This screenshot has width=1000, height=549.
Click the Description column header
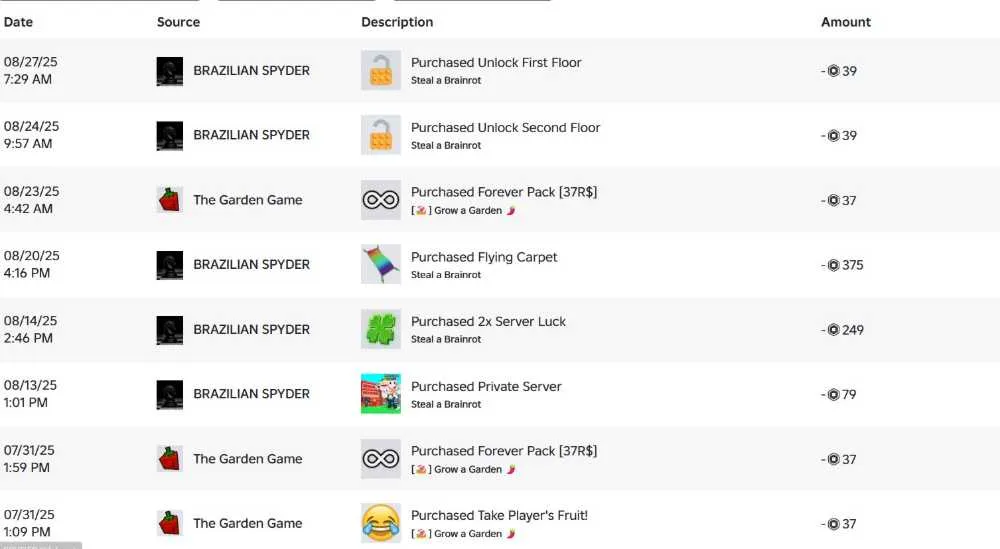[x=397, y=22]
